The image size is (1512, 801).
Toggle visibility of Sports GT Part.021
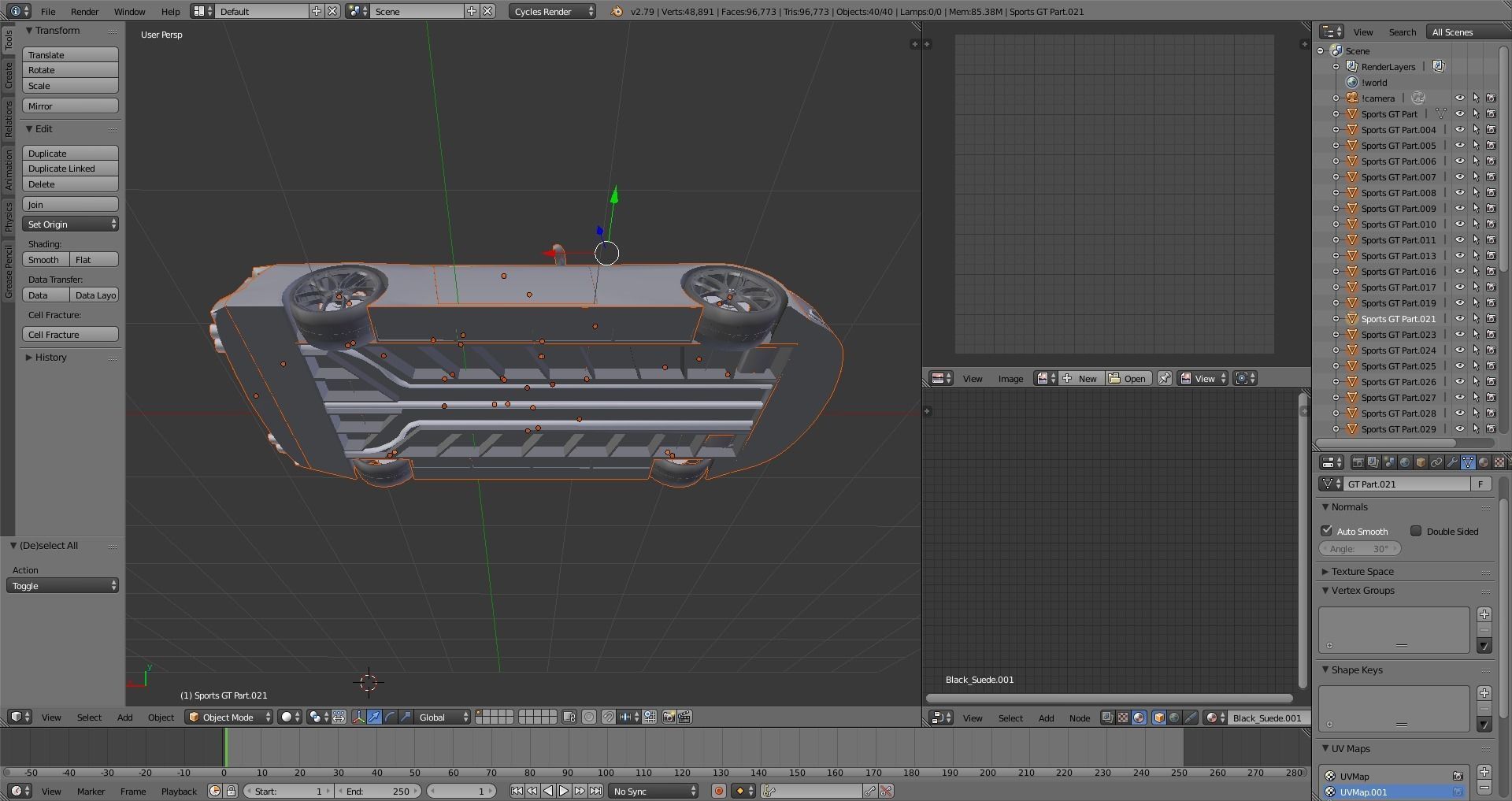tap(1459, 319)
